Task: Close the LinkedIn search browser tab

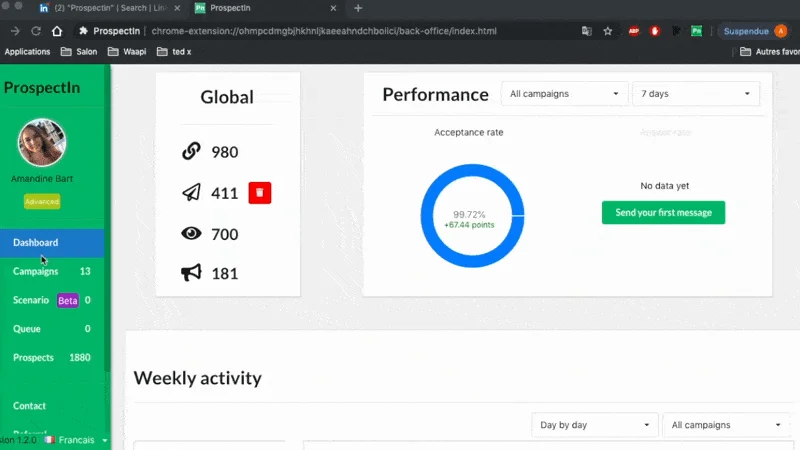Action: tap(177, 8)
